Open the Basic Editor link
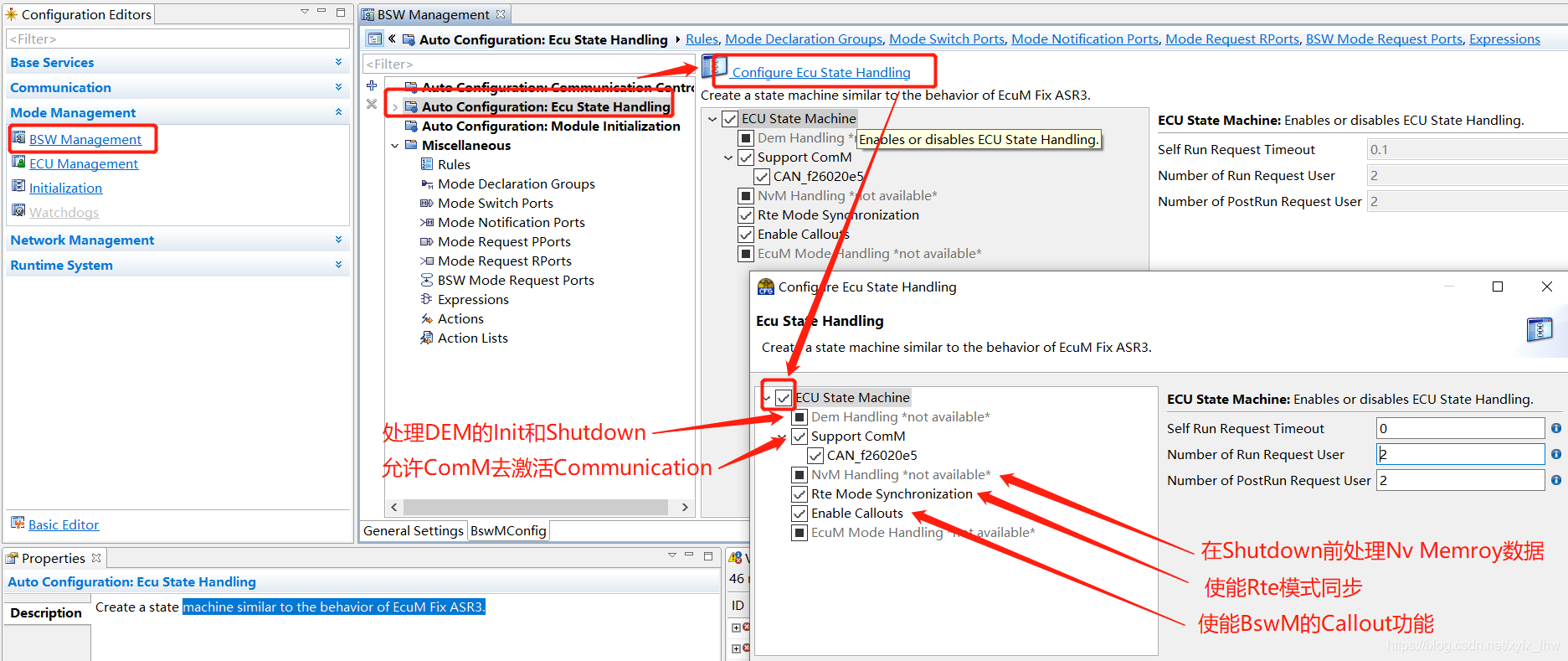1568x661 pixels. 63,524
